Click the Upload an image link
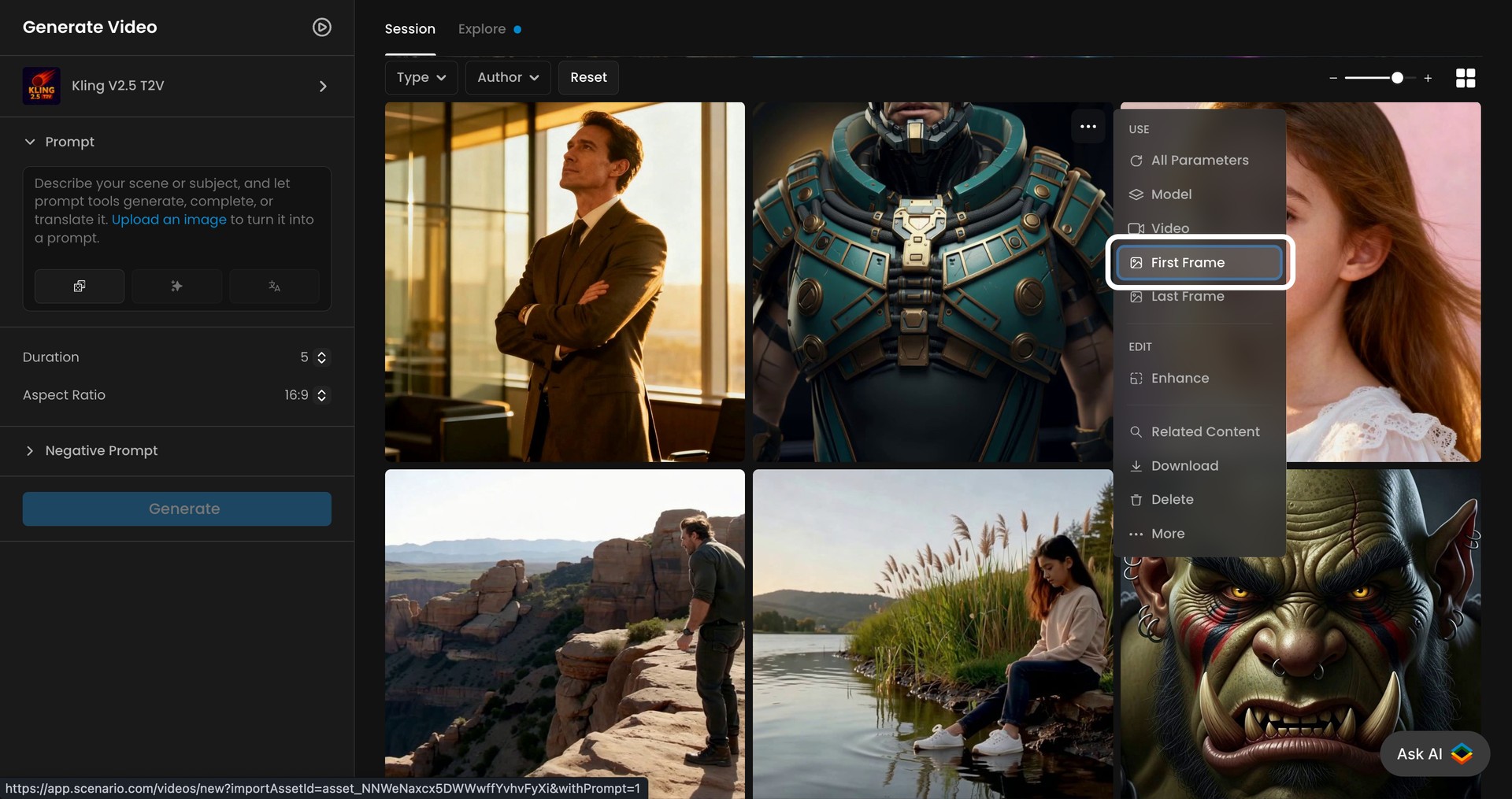The height and width of the screenshot is (799, 1512). 169,220
